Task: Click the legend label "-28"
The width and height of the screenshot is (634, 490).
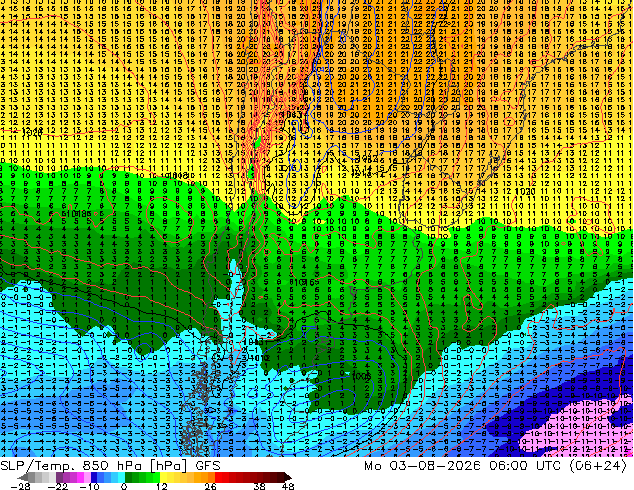Action: pos(20,486)
